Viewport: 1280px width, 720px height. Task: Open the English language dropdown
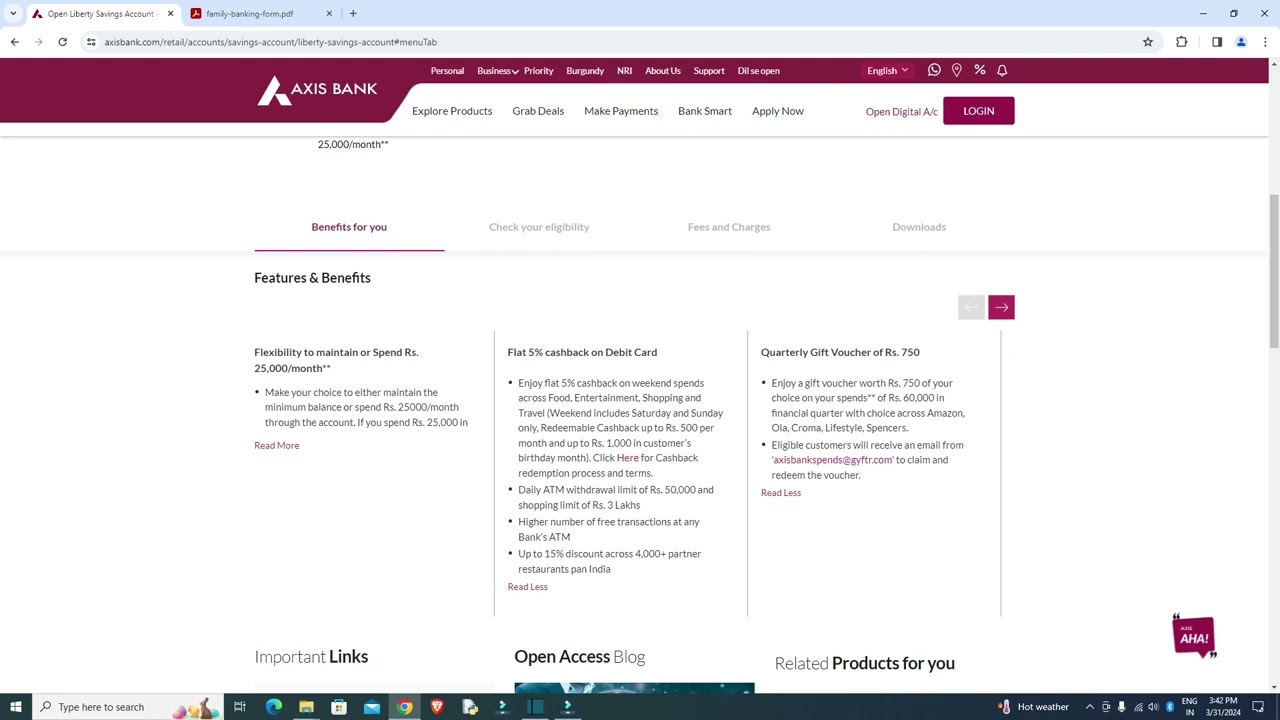(887, 70)
